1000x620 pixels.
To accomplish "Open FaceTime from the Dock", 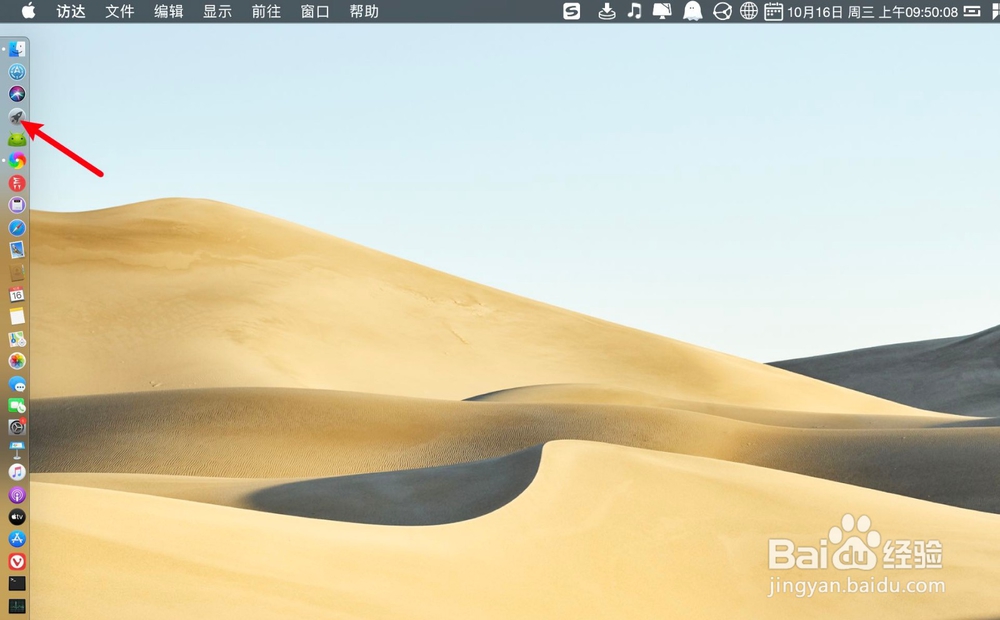I will click(x=17, y=406).
